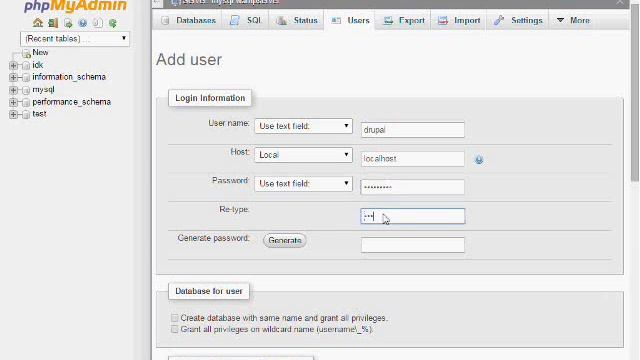Click the SQL documentation page icon

(98, 23)
